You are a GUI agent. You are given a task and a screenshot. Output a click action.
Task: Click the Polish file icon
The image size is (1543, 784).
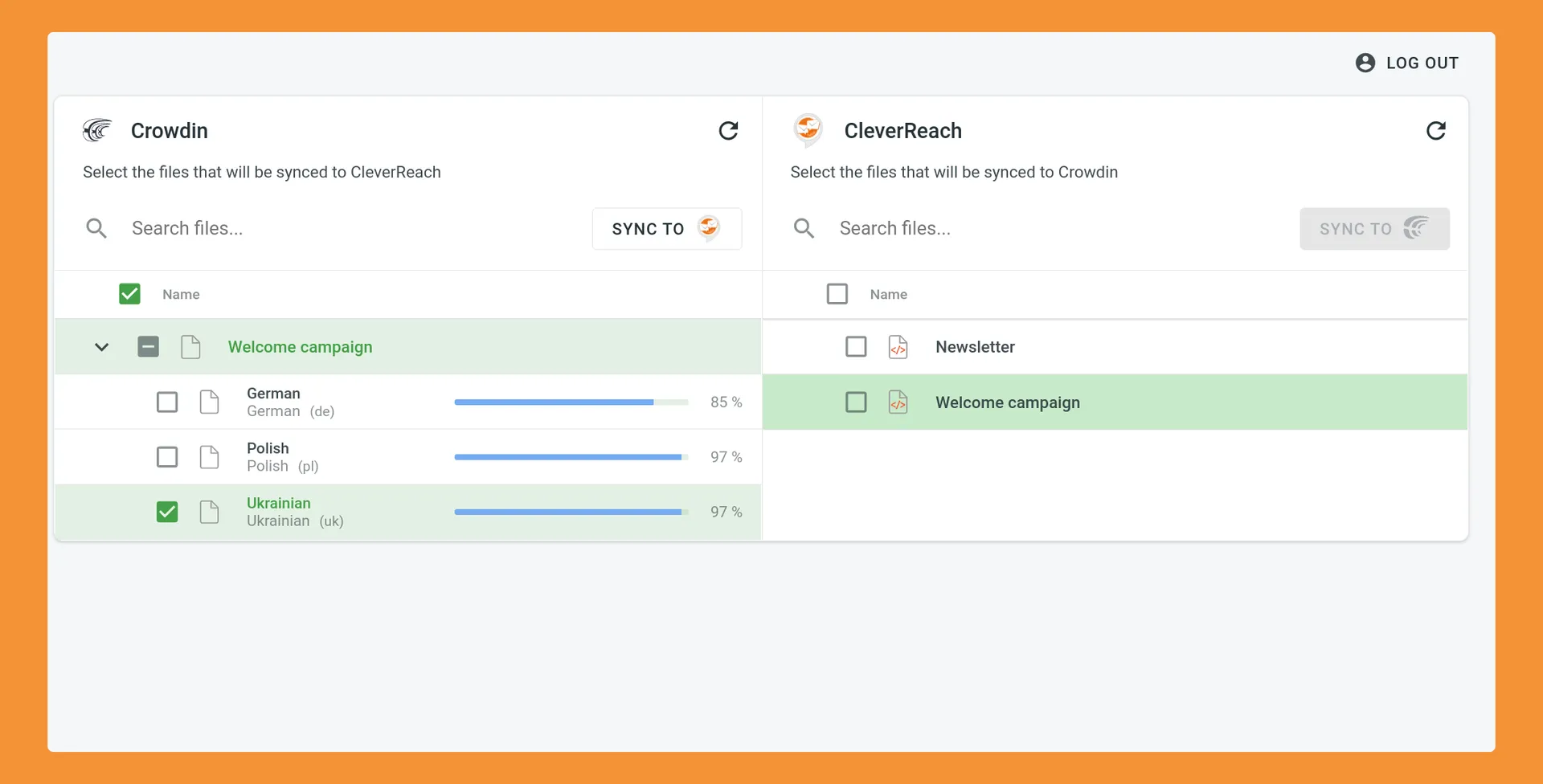tap(209, 457)
